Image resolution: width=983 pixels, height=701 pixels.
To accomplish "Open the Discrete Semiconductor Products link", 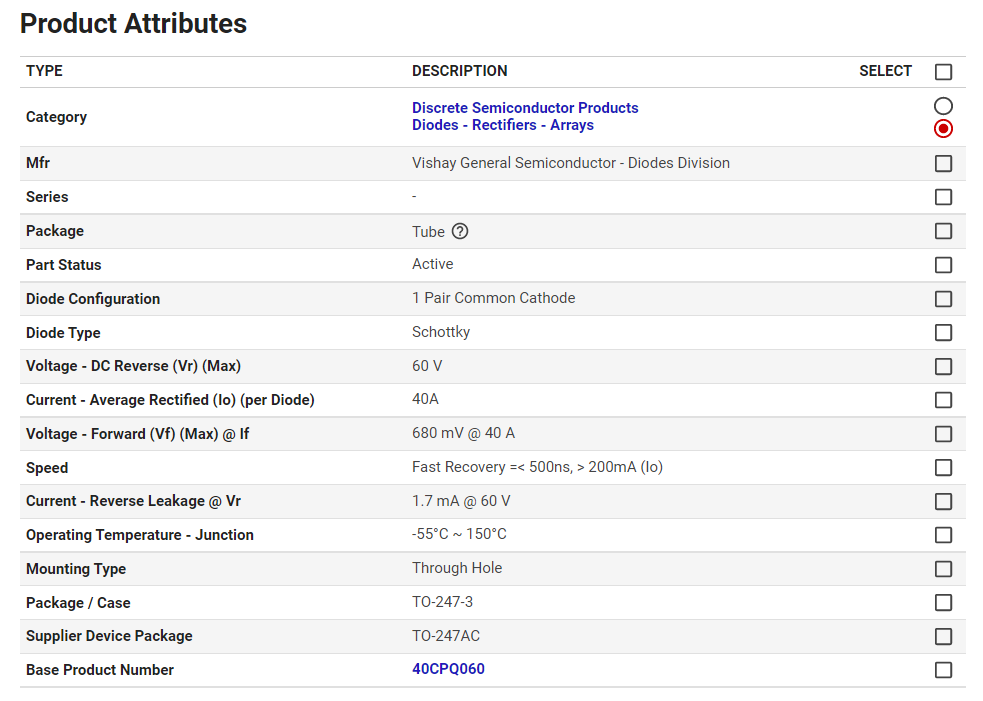I will pyautogui.click(x=525, y=108).
